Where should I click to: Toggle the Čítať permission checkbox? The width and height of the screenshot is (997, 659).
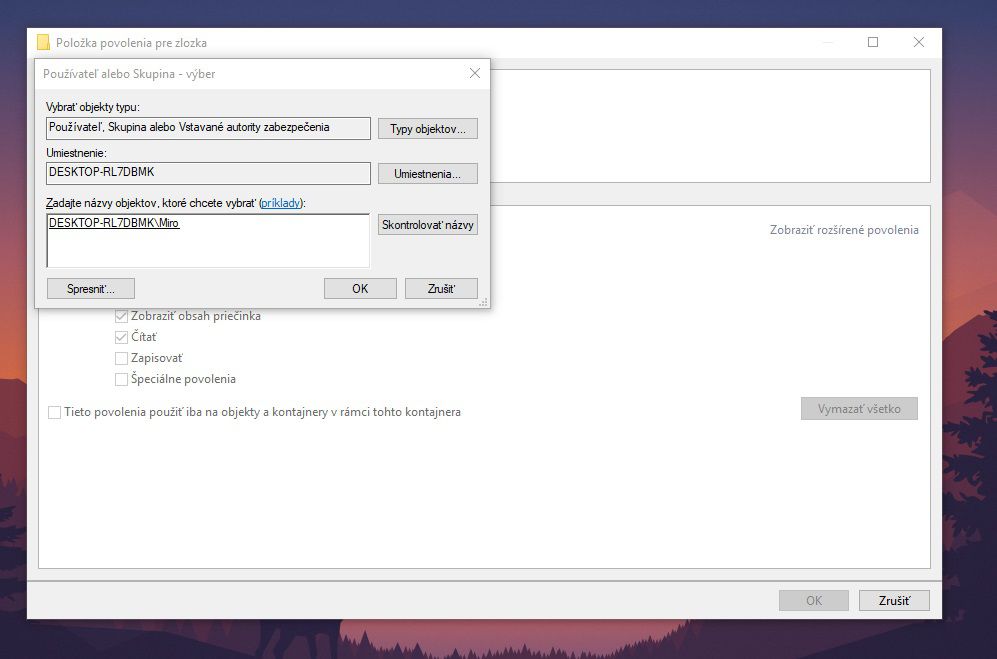[121, 337]
